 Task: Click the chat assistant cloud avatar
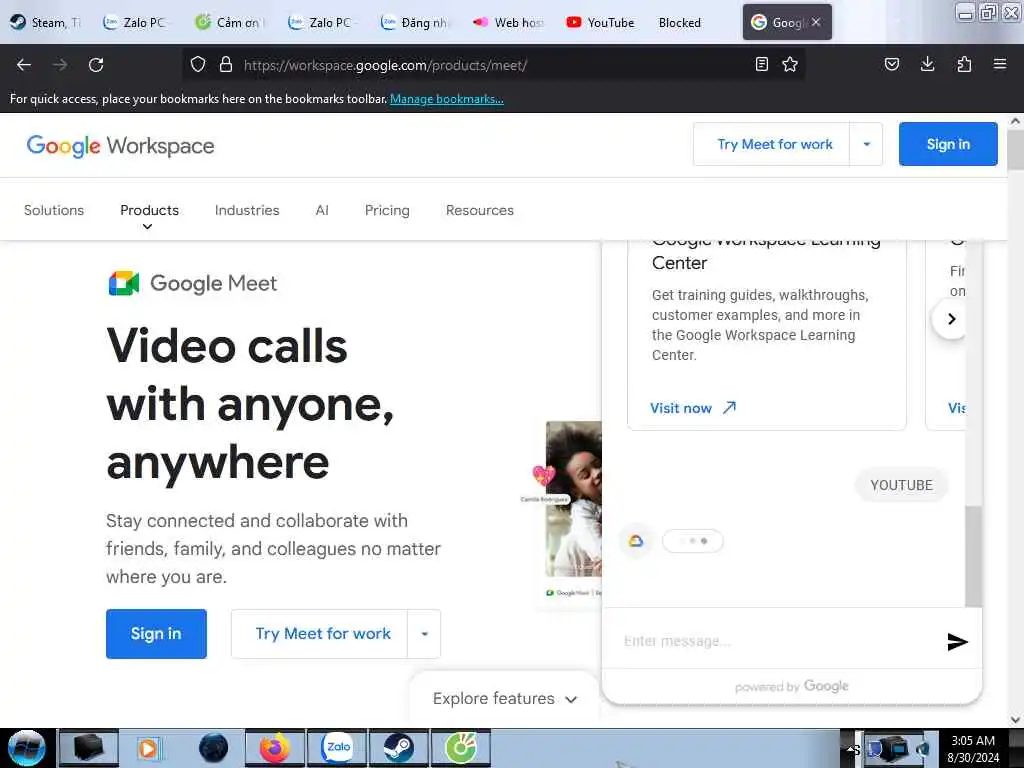pos(636,541)
